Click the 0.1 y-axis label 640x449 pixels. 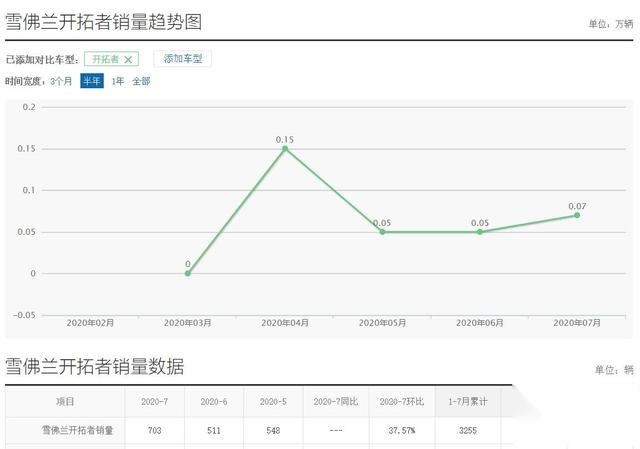click(x=29, y=190)
